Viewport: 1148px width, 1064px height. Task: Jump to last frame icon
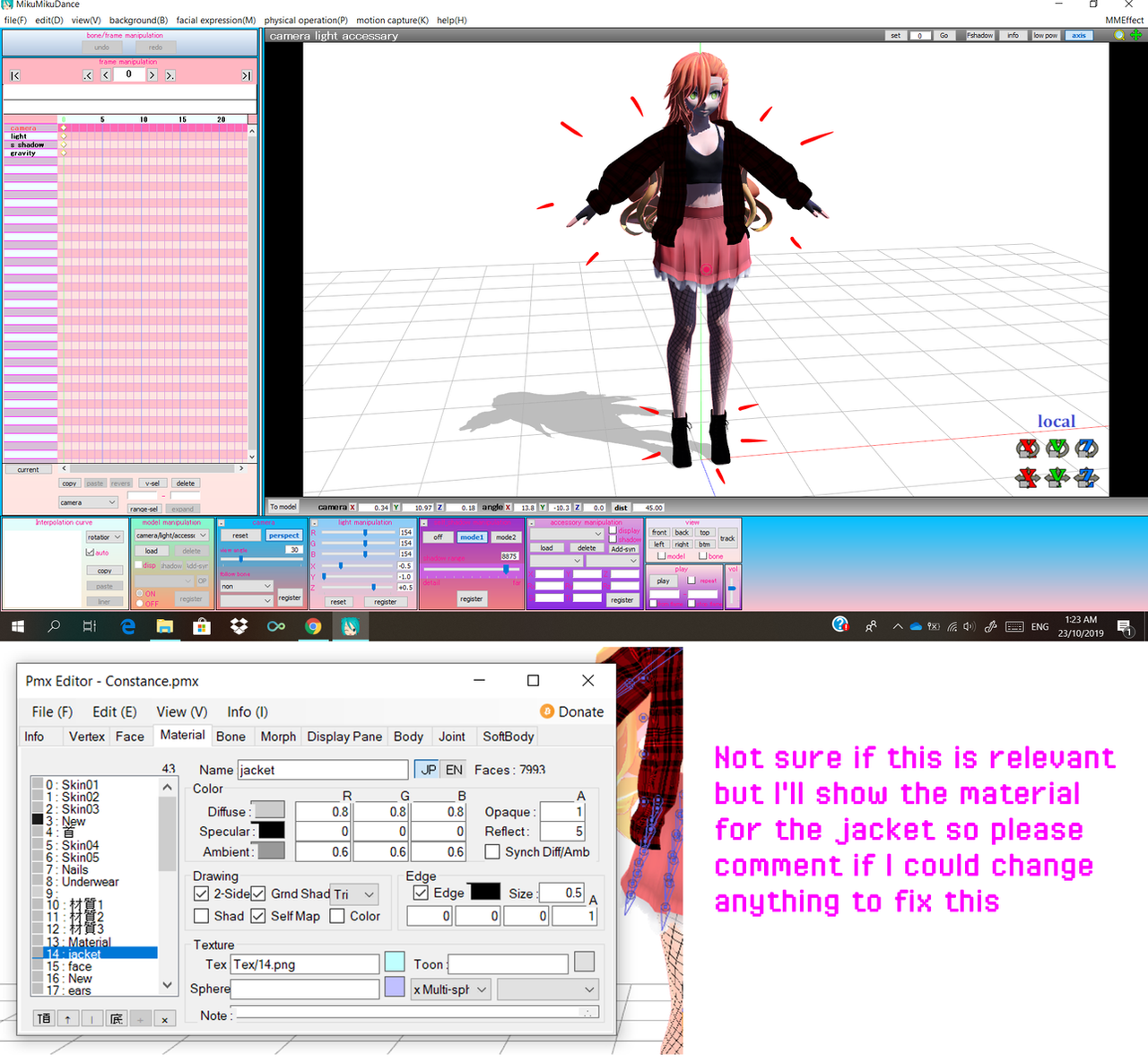[x=246, y=76]
